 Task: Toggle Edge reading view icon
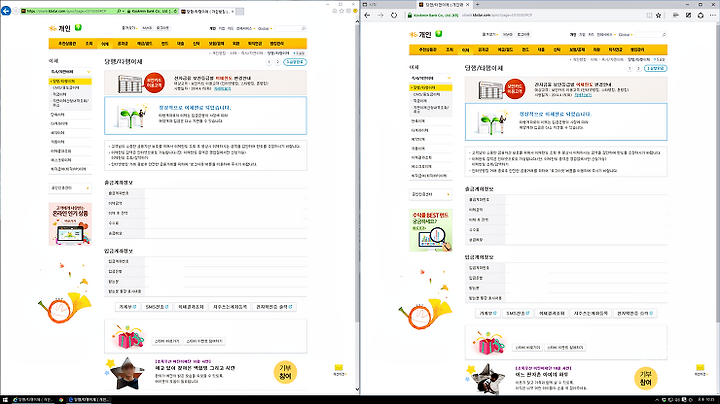click(x=649, y=15)
